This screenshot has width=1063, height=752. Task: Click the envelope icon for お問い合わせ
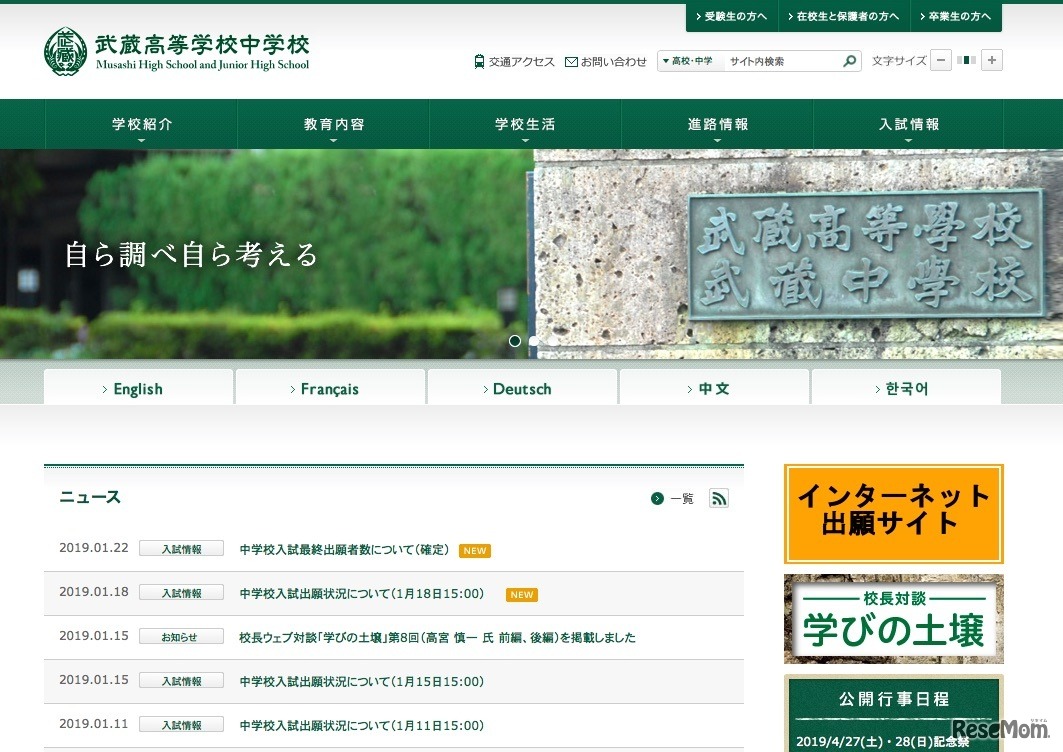tap(569, 61)
